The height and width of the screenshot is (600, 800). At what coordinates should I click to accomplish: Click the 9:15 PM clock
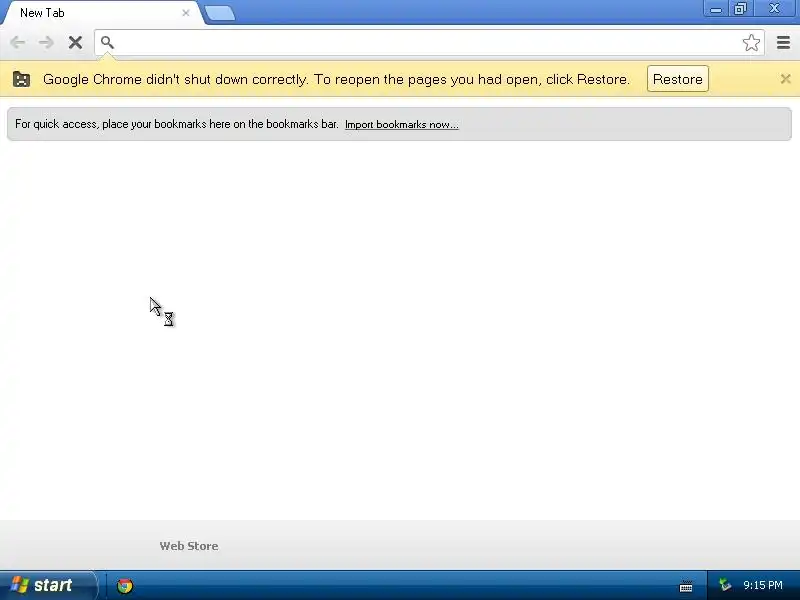(763, 585)
